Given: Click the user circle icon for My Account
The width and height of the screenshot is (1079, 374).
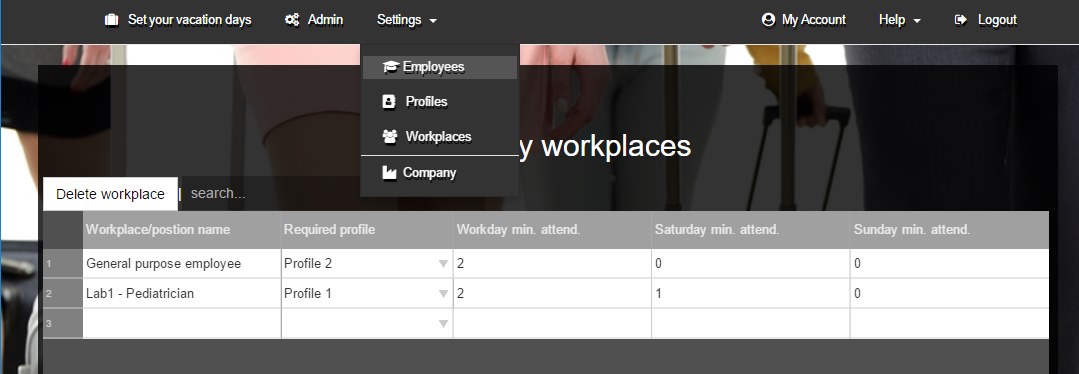Looking at the screenshot, I should 768,20.
